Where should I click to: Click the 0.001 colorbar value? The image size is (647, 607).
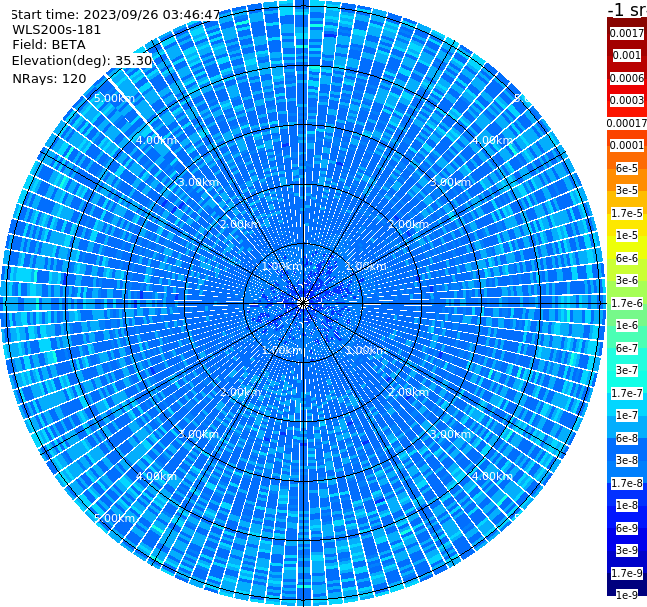pos(627,55)
